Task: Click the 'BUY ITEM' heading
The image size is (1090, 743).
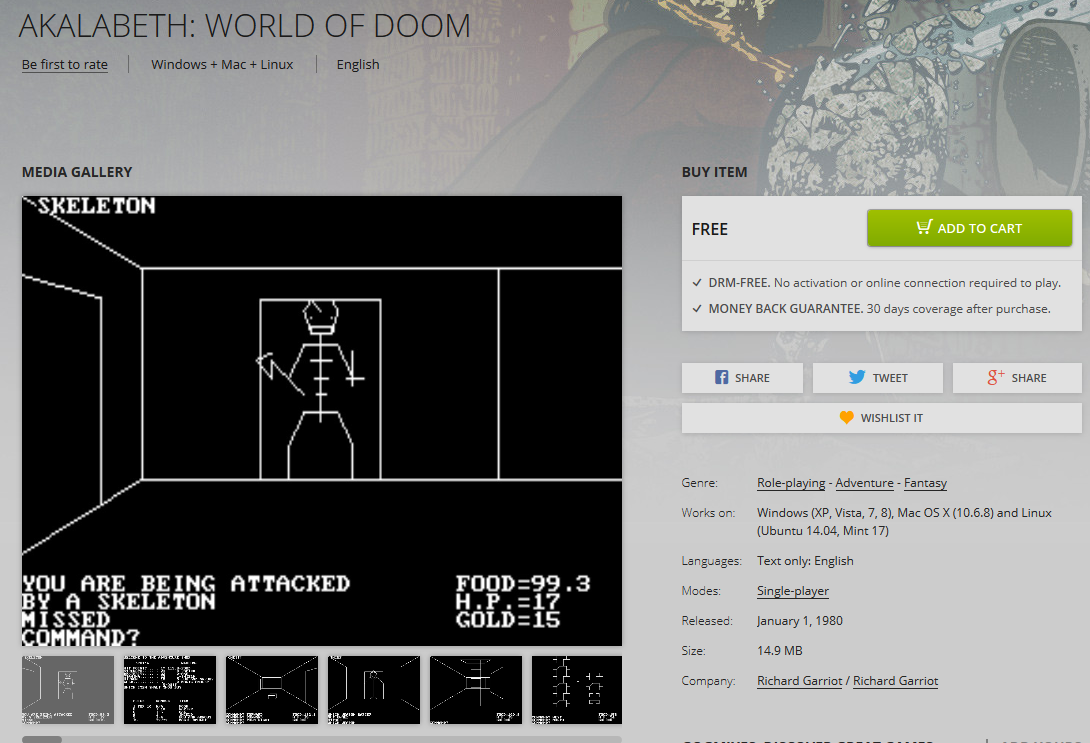Action: click(x=715, y=172)
